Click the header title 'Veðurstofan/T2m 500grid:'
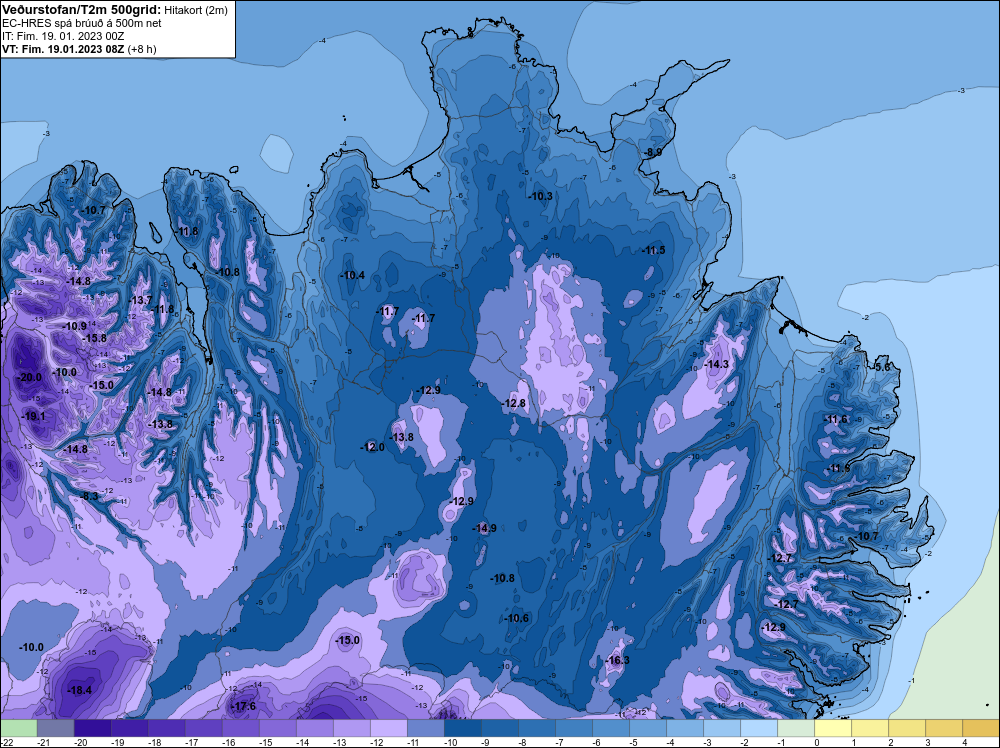 [x=82, y=10]
